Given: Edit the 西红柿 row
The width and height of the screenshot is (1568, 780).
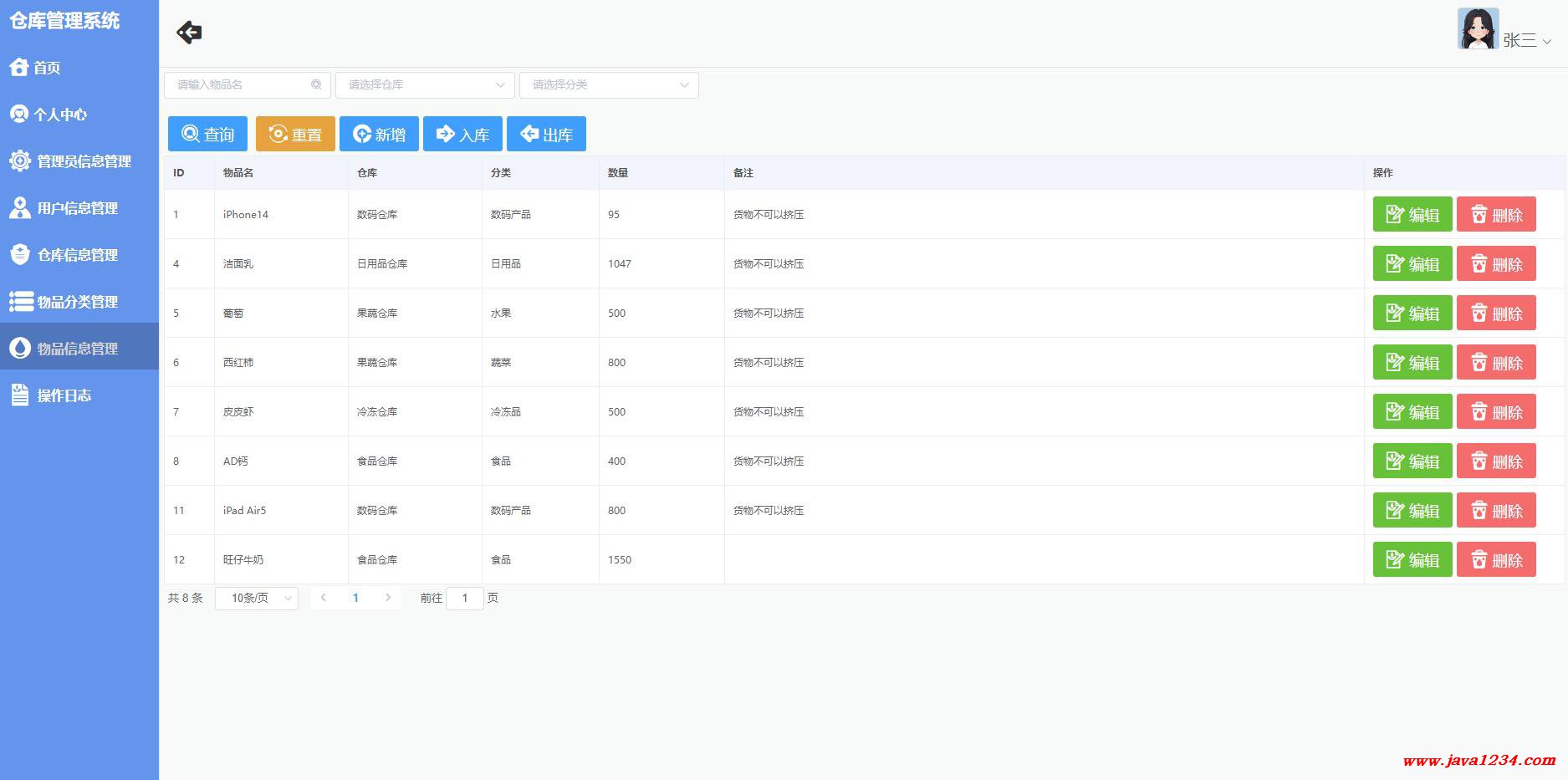Looking at the screenshot, I should tap(1412, 362).
